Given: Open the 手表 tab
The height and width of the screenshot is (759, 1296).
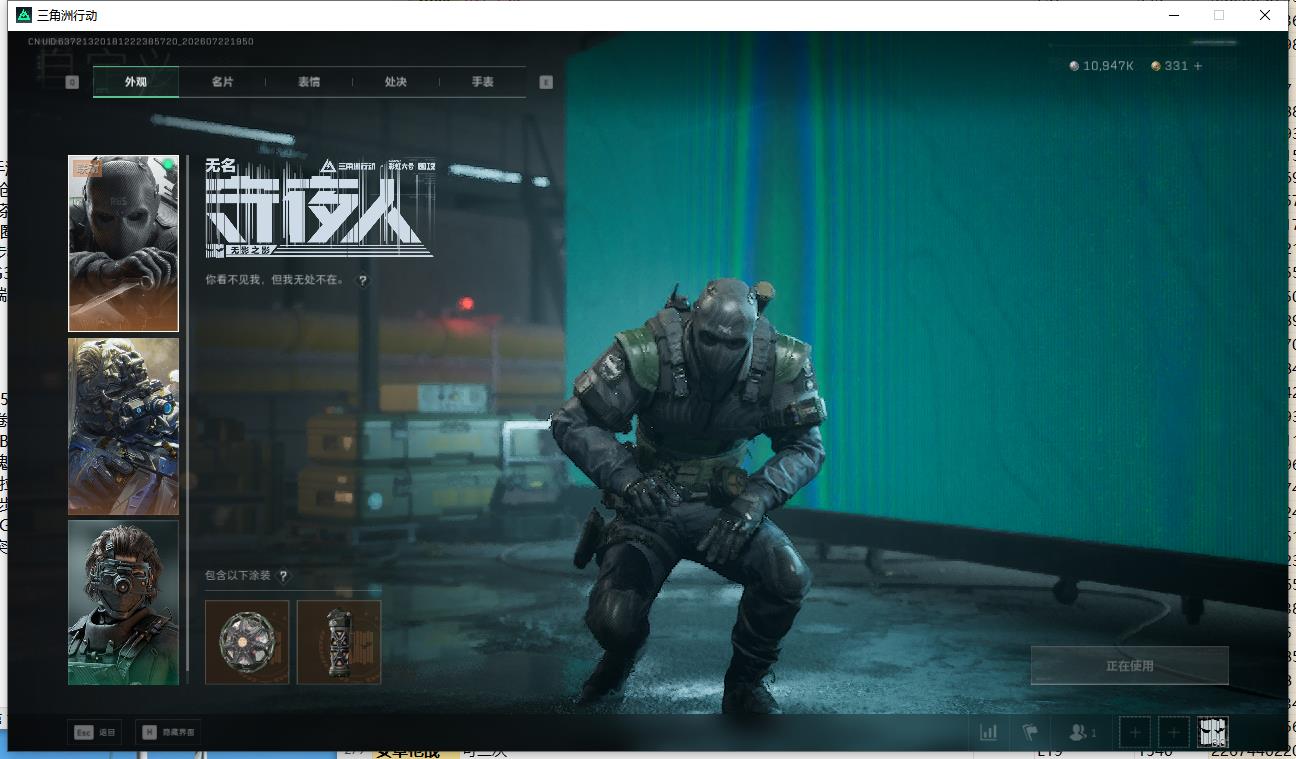Looking at the screenshot, I should tap(483, 82).
